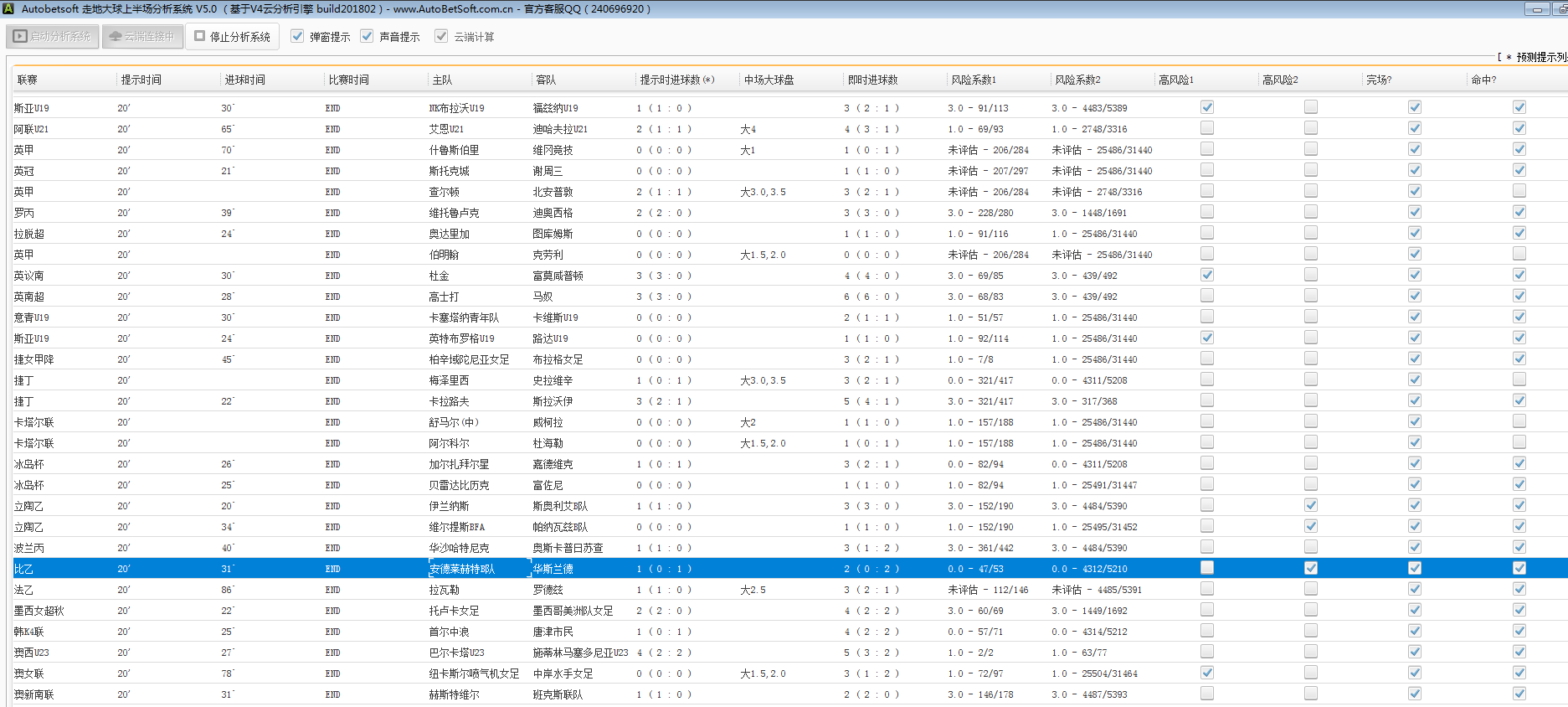Click the 中场大球盘 column header
This screenshot has width=1568, height=707.
(769, 80)
